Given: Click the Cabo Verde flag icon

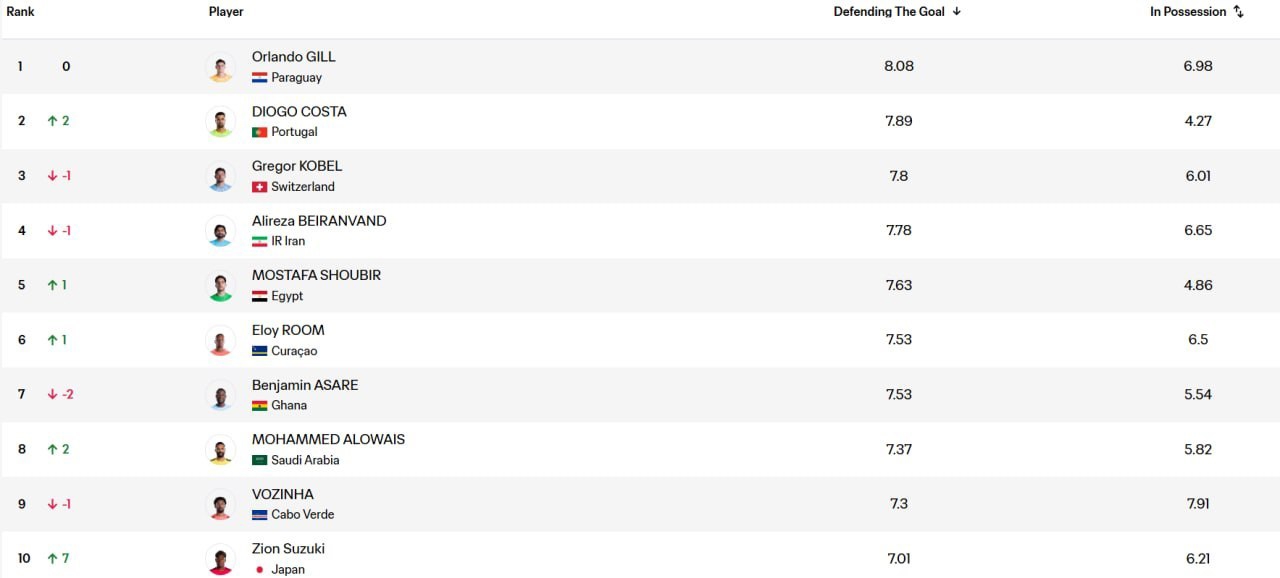Looking at the screenshot, I should coord(259,515).
